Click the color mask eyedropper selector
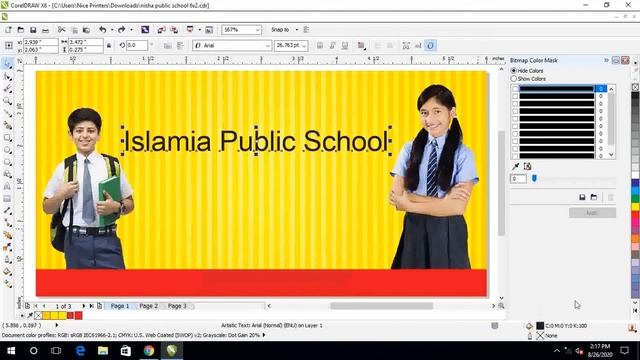This screenshot has height=360, width=640. click(x=516, y=166)
